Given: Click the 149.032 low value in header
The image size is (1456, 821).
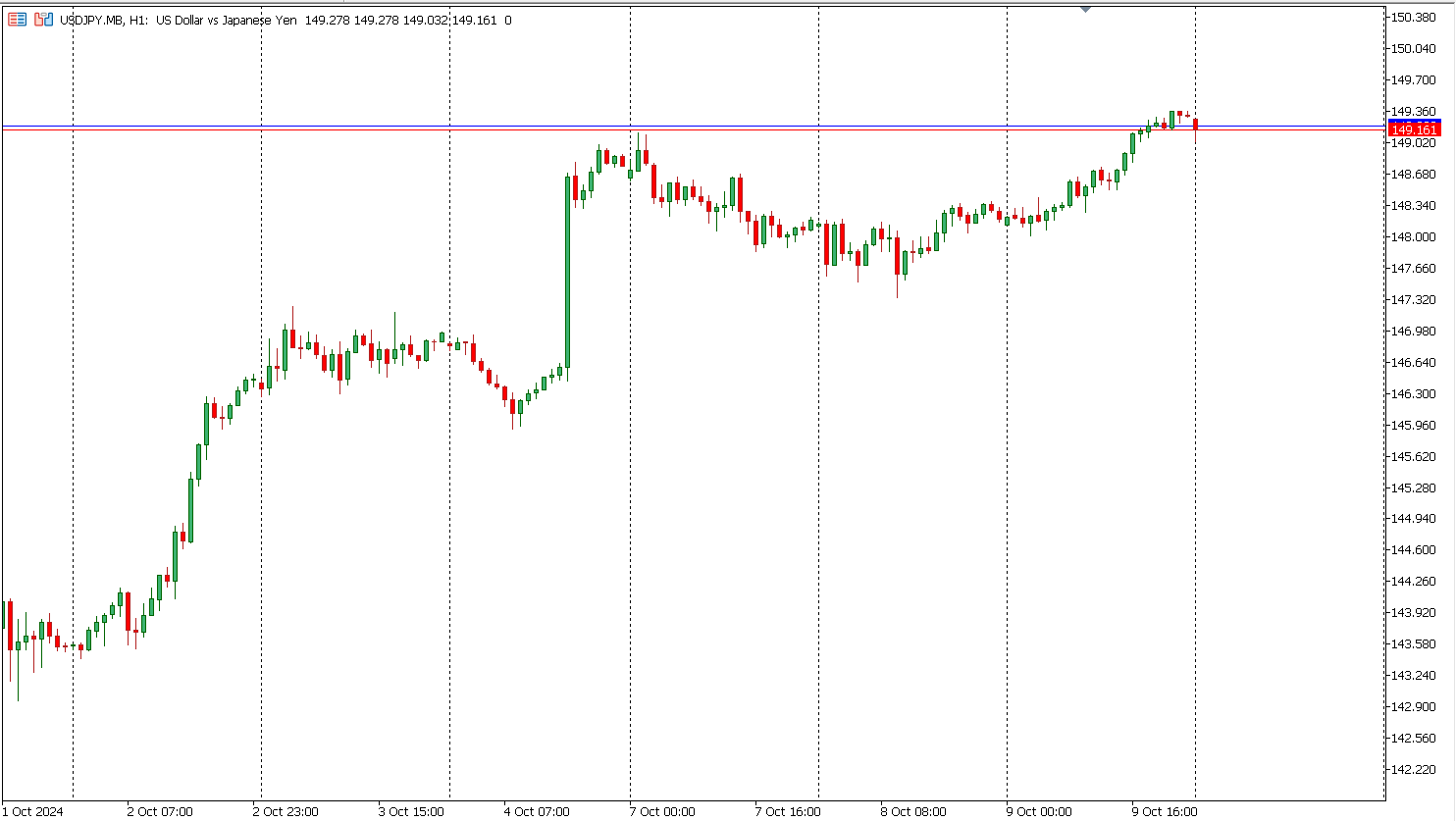Looking at the screenshot, I should coord(426,20).
